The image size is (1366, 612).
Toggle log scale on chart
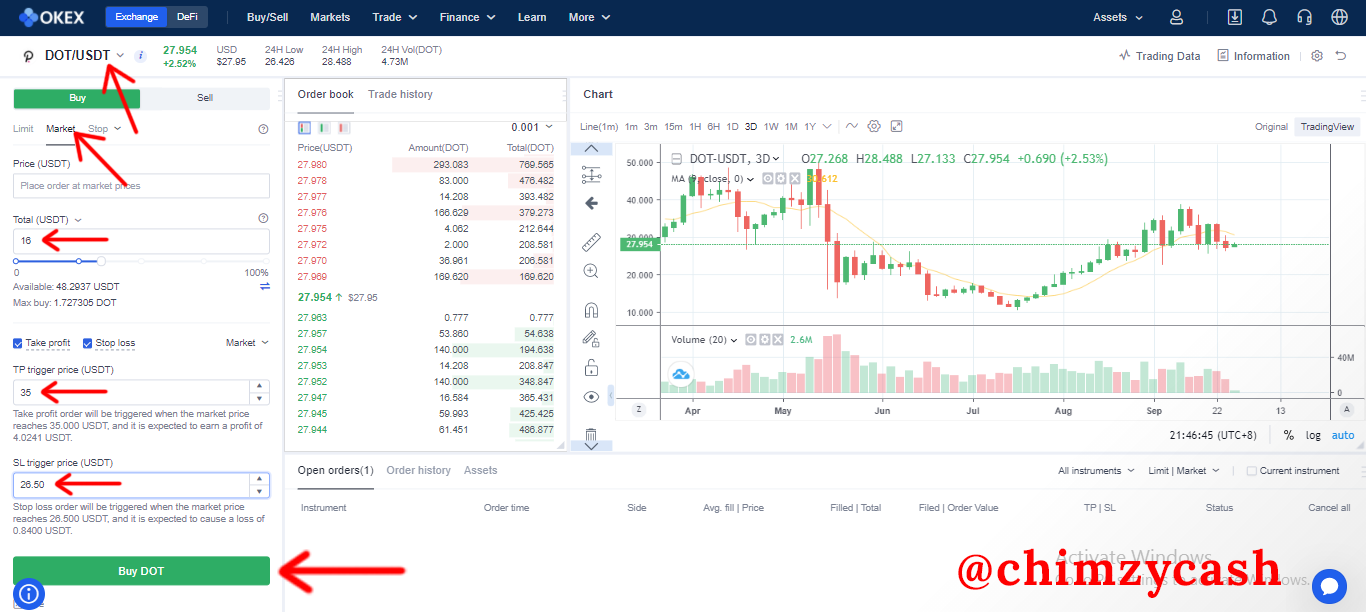[x=1313, y=435]
